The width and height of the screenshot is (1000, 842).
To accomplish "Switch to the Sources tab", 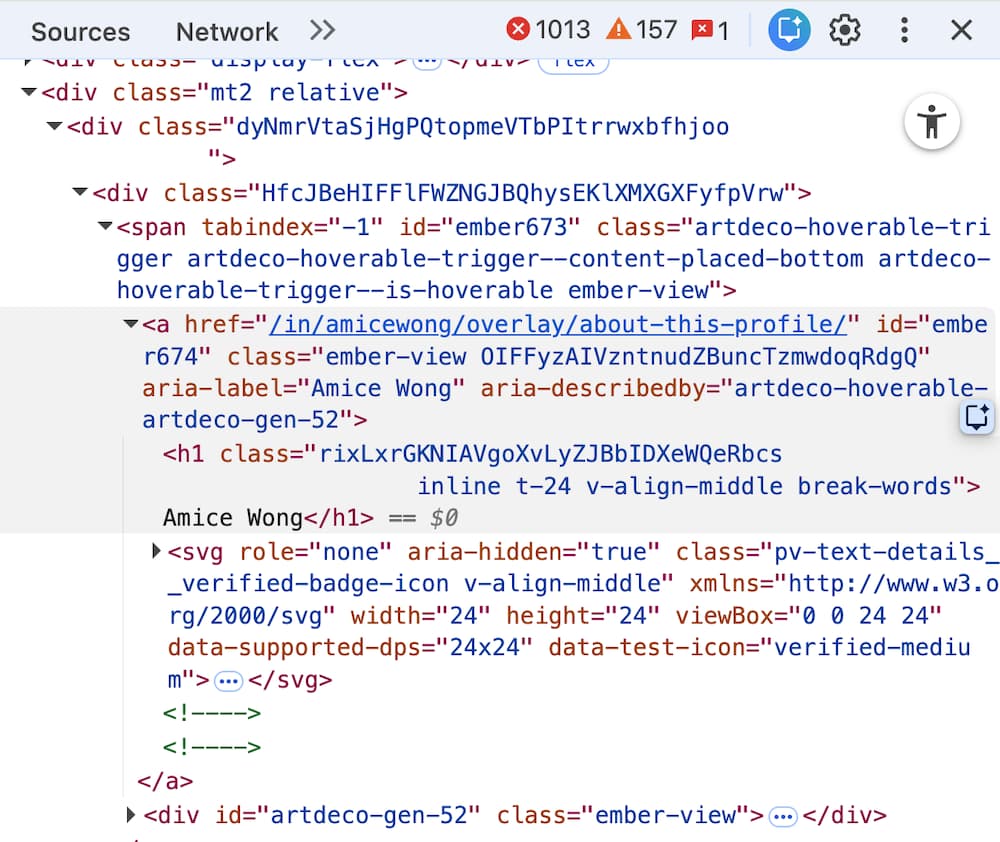I will pyautogui.click(x=80, y=31).
